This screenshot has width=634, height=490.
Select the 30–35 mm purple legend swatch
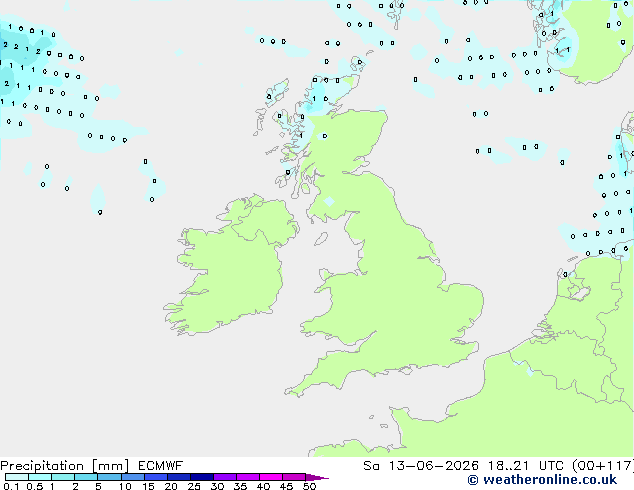point(225,477)
